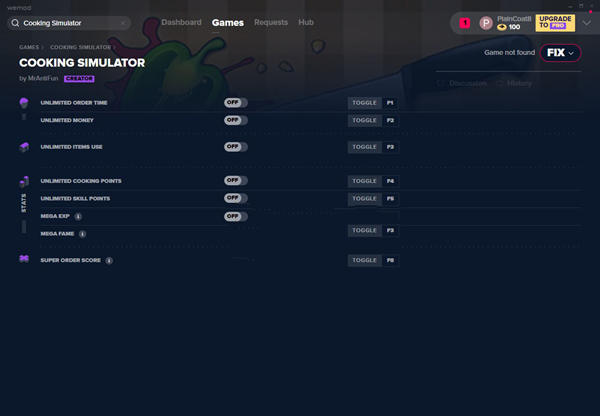Click the Discussion chat icon
This screenshot has width=600, height=416.
click(440, 83)
